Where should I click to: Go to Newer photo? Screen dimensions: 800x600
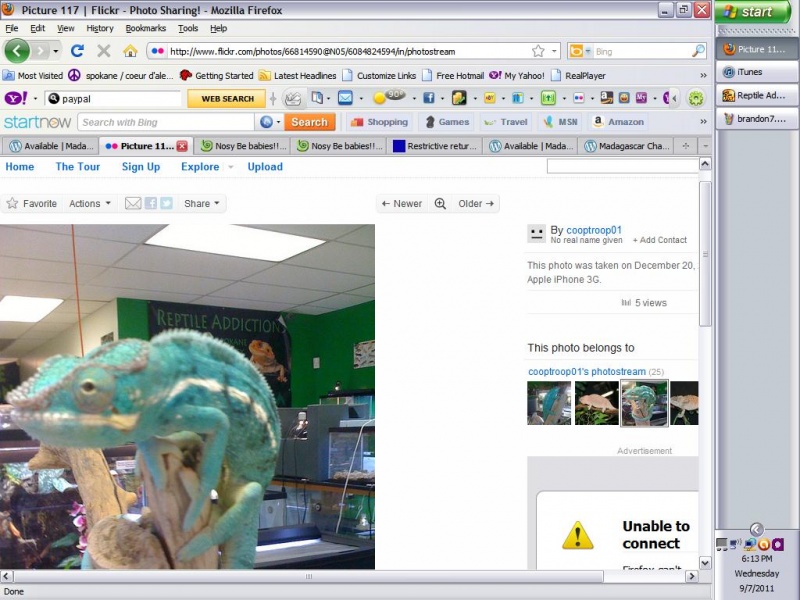point(402,204)
